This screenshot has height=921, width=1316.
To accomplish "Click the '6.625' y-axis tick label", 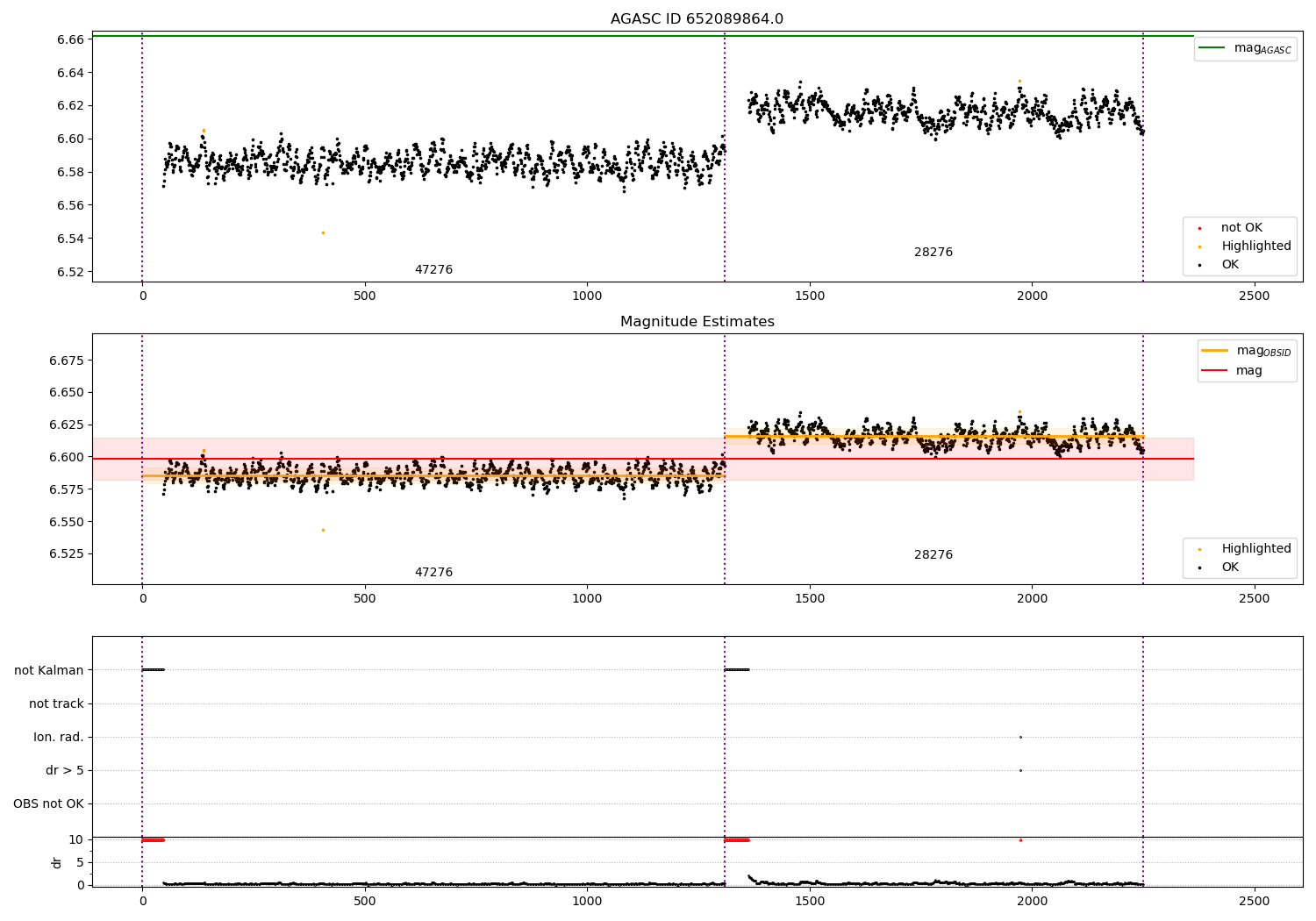I will point(67,425).
